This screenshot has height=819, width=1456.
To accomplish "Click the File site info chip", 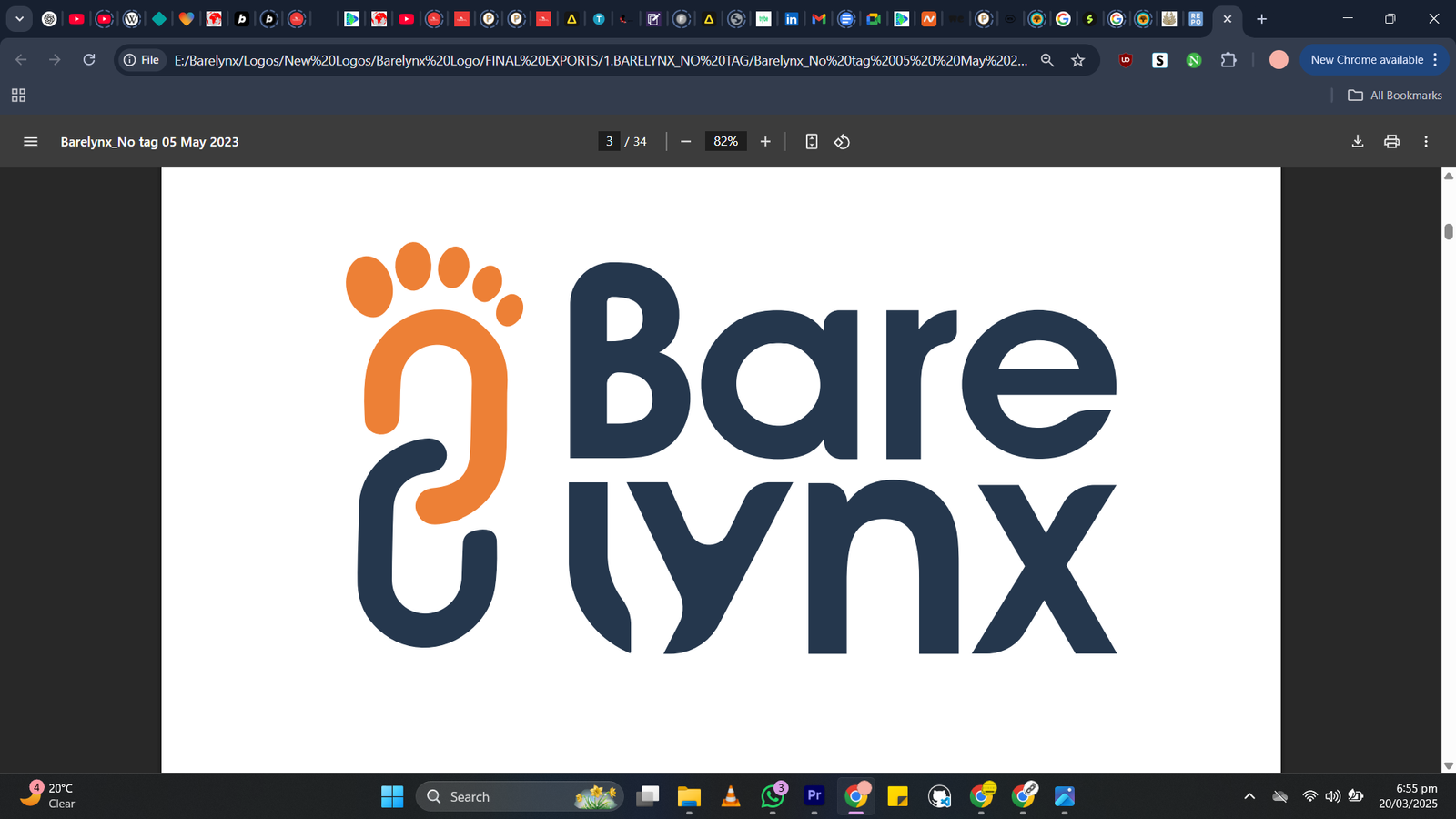I will click(x=141, y=60).
